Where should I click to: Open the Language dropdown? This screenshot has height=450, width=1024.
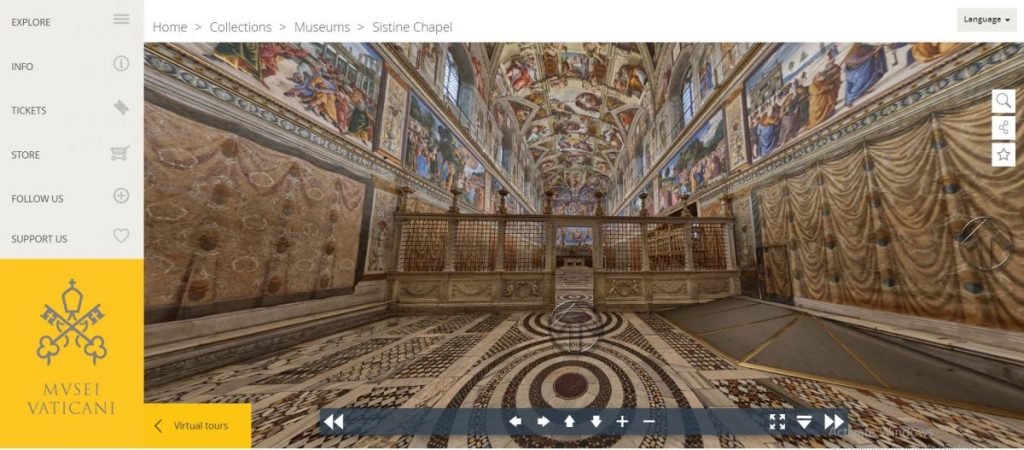coord(986,20)
